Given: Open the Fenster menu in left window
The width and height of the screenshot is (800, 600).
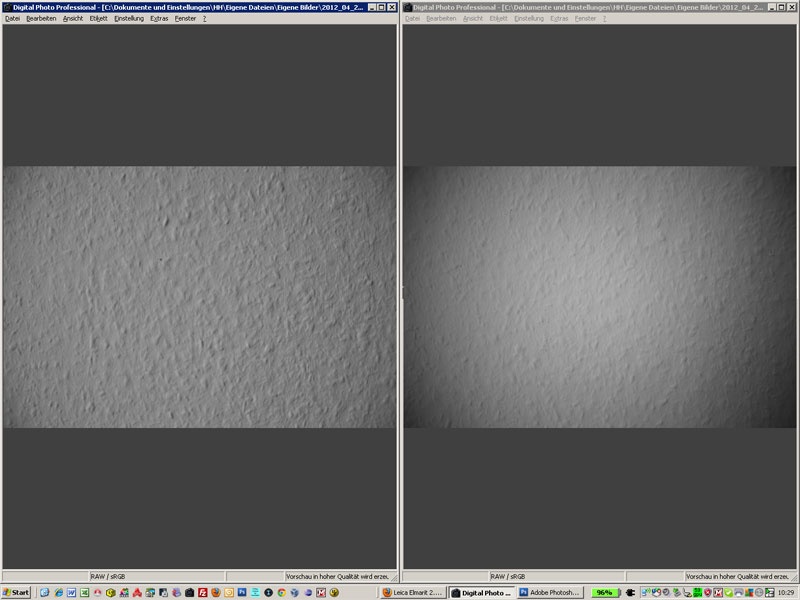Looking at the screenshot, I should [x=185, y=18].
